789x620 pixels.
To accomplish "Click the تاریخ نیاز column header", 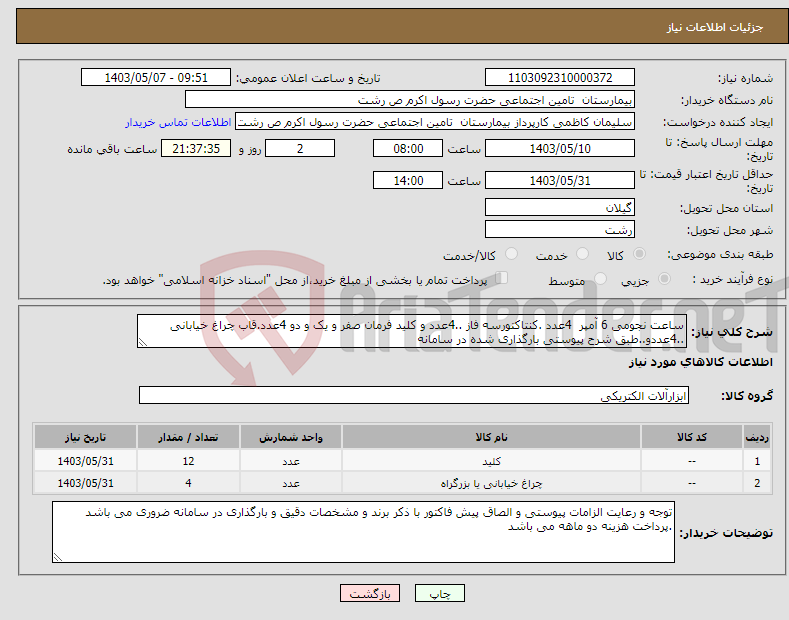I will [86, 437].
